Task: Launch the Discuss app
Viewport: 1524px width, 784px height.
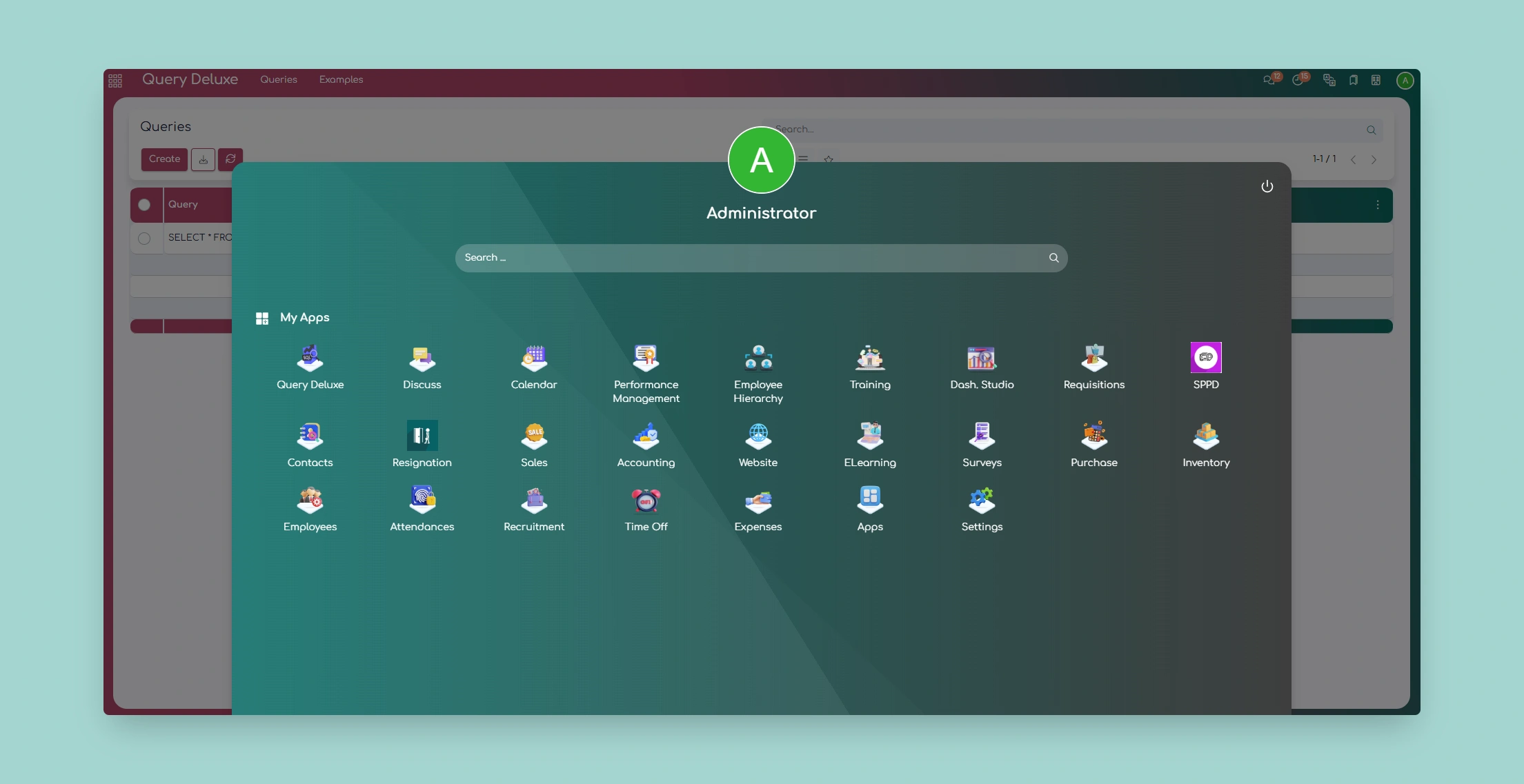Action: coord(422,358)
